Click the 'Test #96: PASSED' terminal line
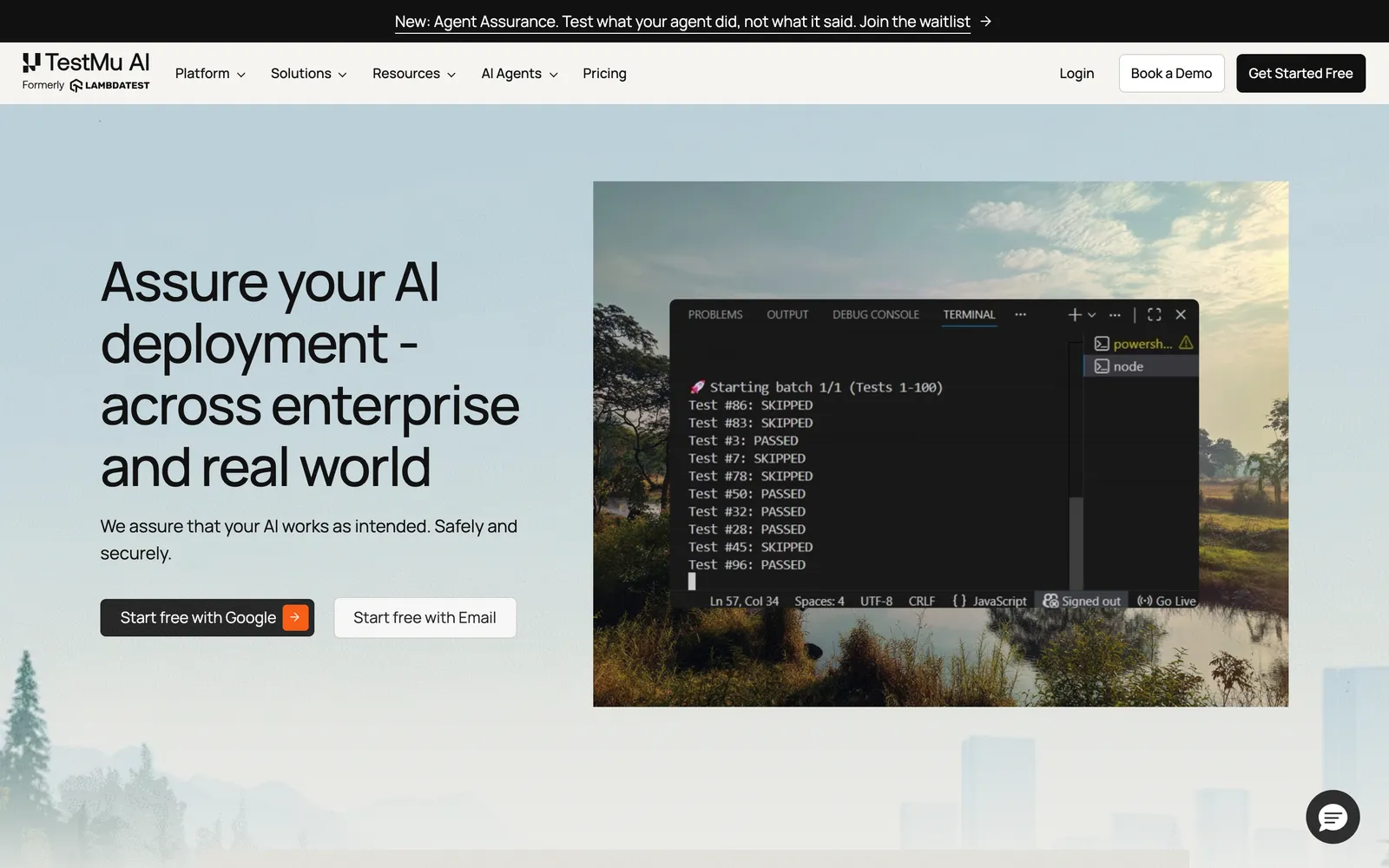Viewport: 1389px width, 868px height. (747, 565)
